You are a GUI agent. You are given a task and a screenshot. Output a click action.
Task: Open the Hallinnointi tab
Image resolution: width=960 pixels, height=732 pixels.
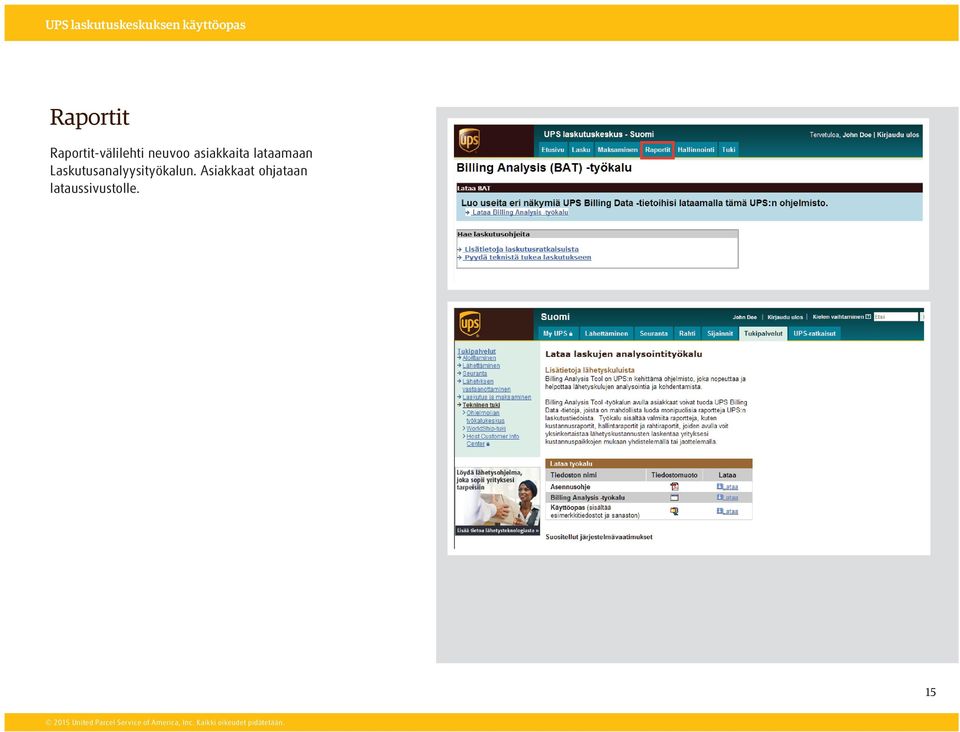pyautogui.click(x=696, y=150)
